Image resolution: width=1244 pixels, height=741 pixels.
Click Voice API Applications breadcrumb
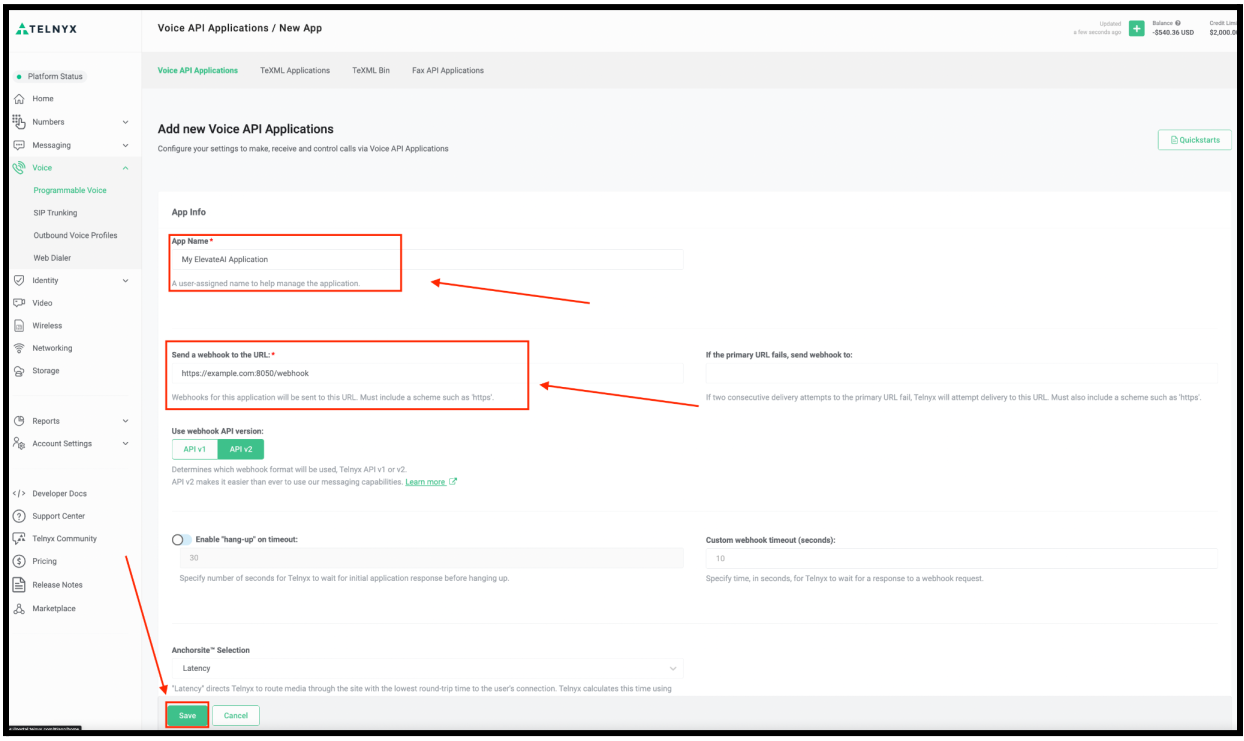click(212, 28)
